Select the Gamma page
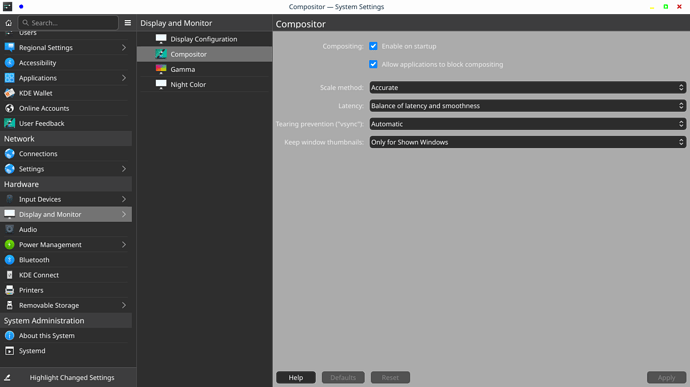The image size is (690, 387). point(205,69)
